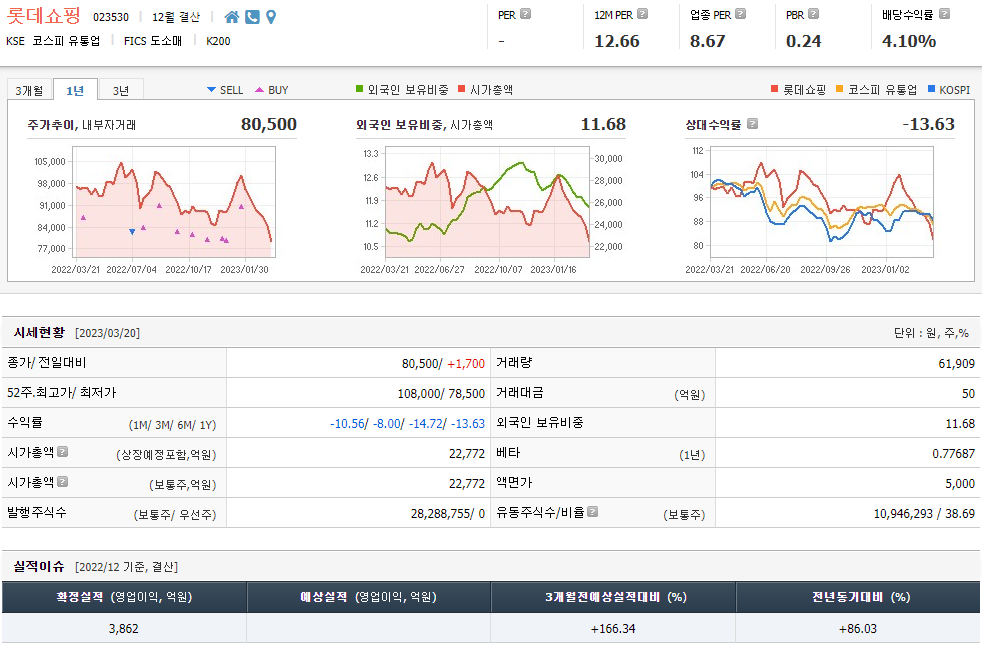
Task: Click the 업종 PER value 8.67
Action: click(708, 41)
